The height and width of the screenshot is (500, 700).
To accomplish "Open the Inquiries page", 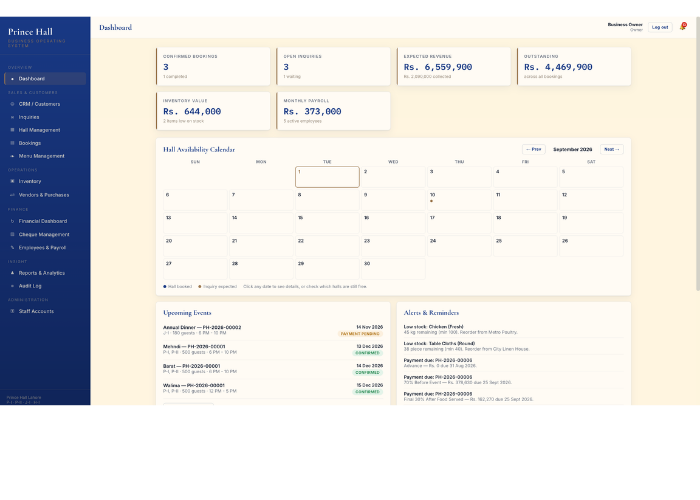I will [45, 117].
